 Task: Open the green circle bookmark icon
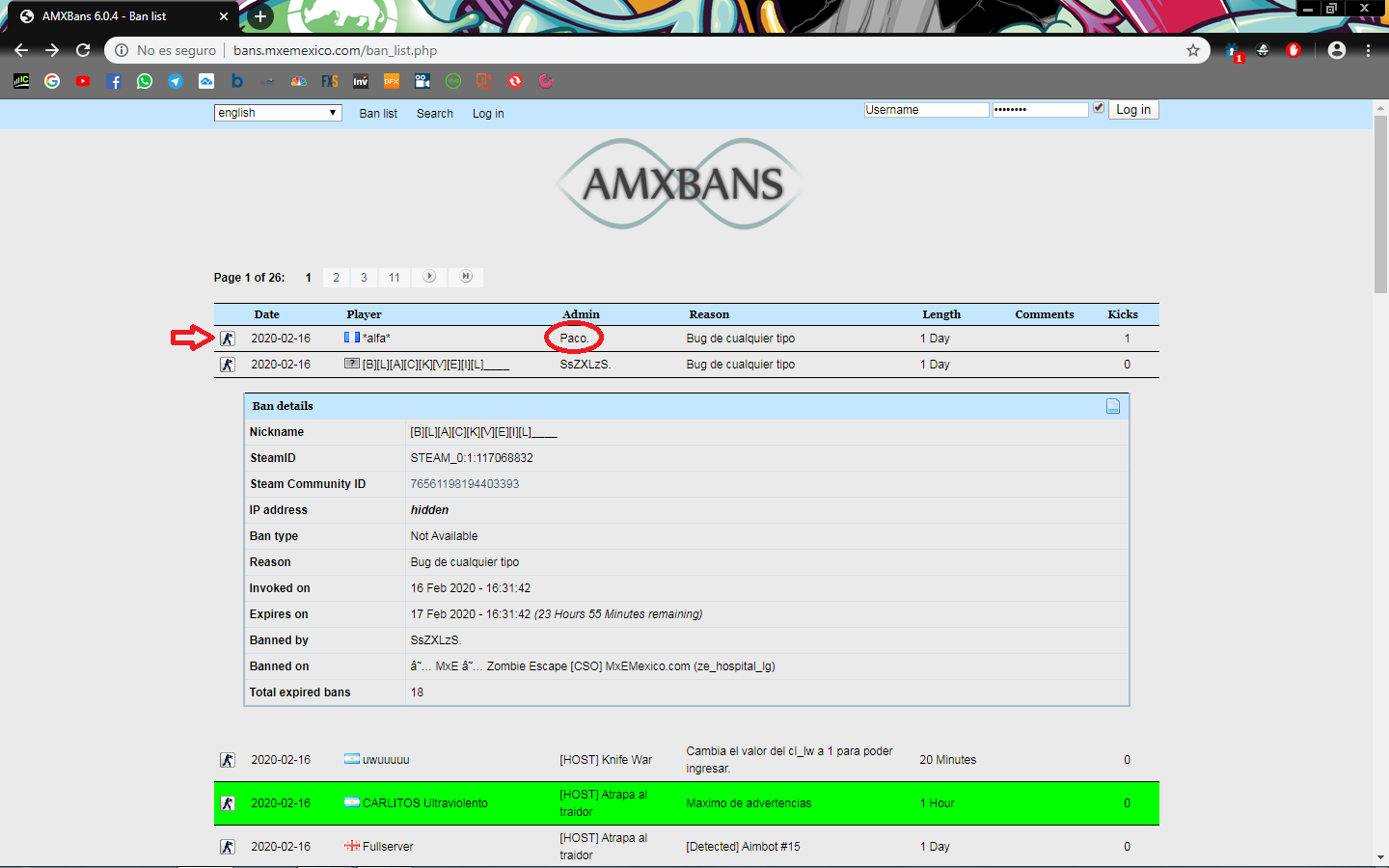(x=453, y=81)
